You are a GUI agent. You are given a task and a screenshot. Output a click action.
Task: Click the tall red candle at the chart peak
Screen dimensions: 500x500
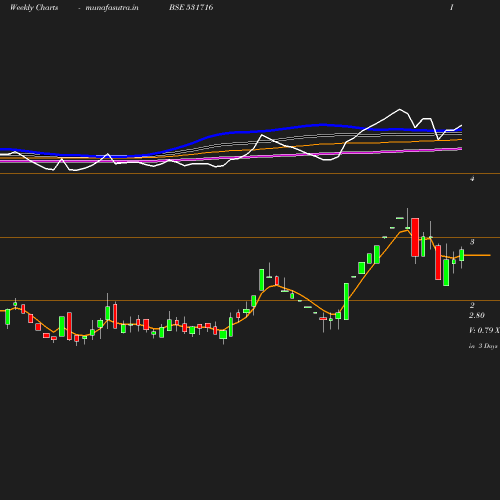tap(415, 237)
